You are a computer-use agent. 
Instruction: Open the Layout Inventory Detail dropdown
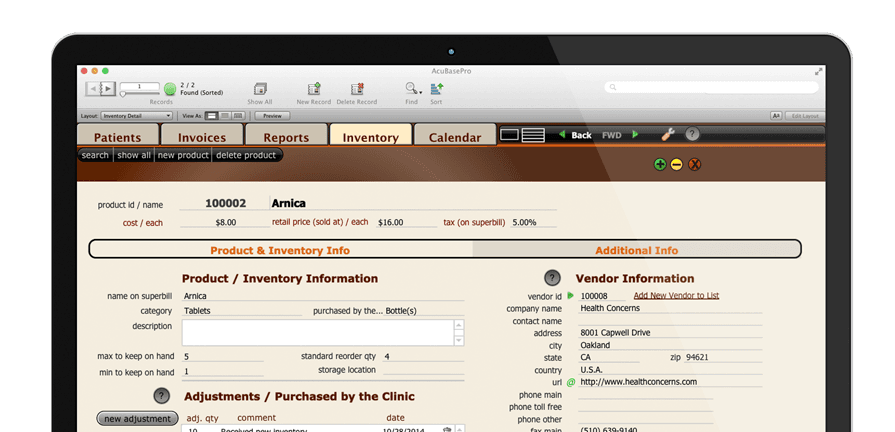(136, 116)
